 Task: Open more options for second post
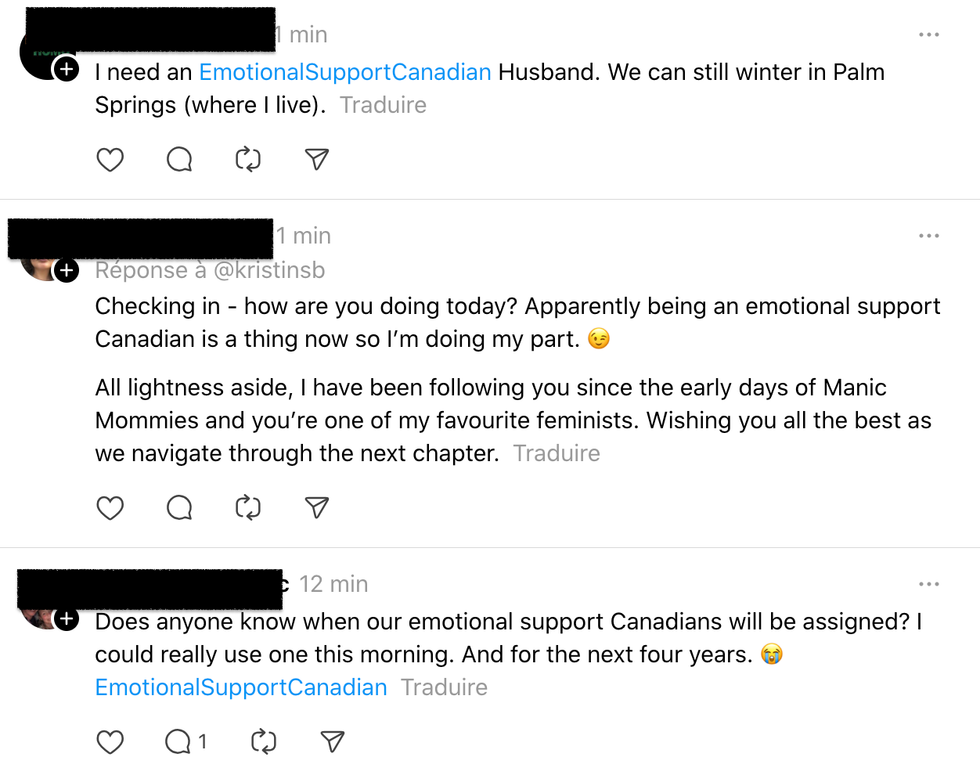(x=929, y=236)
